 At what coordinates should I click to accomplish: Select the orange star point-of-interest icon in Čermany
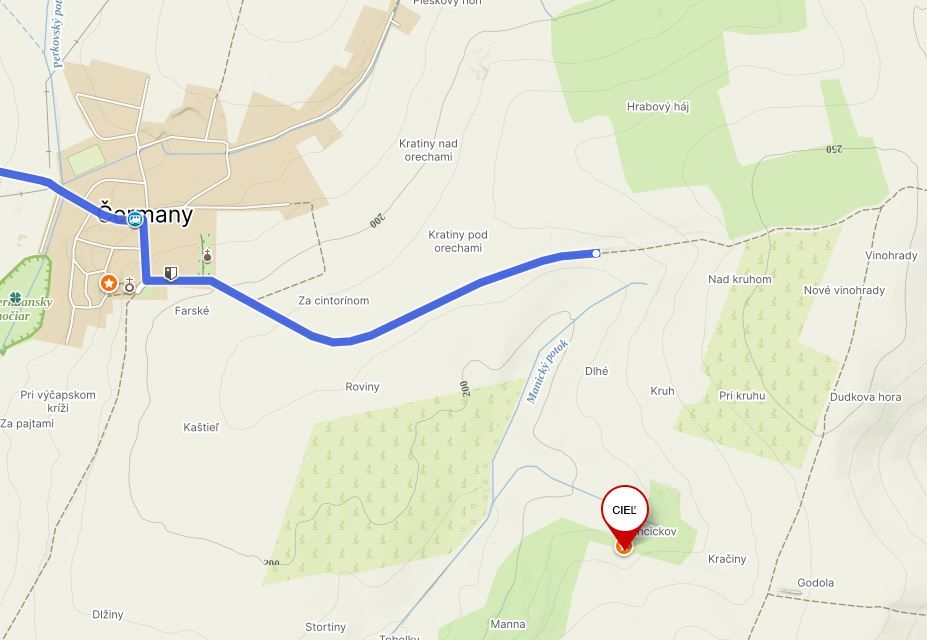pos(108,282)
